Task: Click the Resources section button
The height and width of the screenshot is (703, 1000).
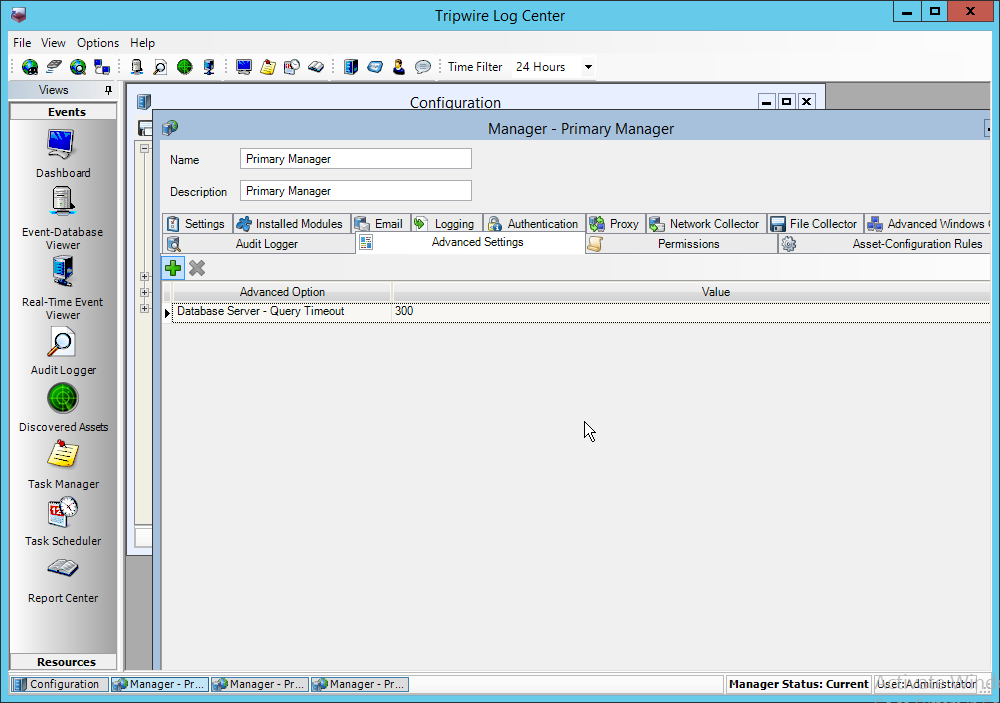Action: [x=66, y=662]
